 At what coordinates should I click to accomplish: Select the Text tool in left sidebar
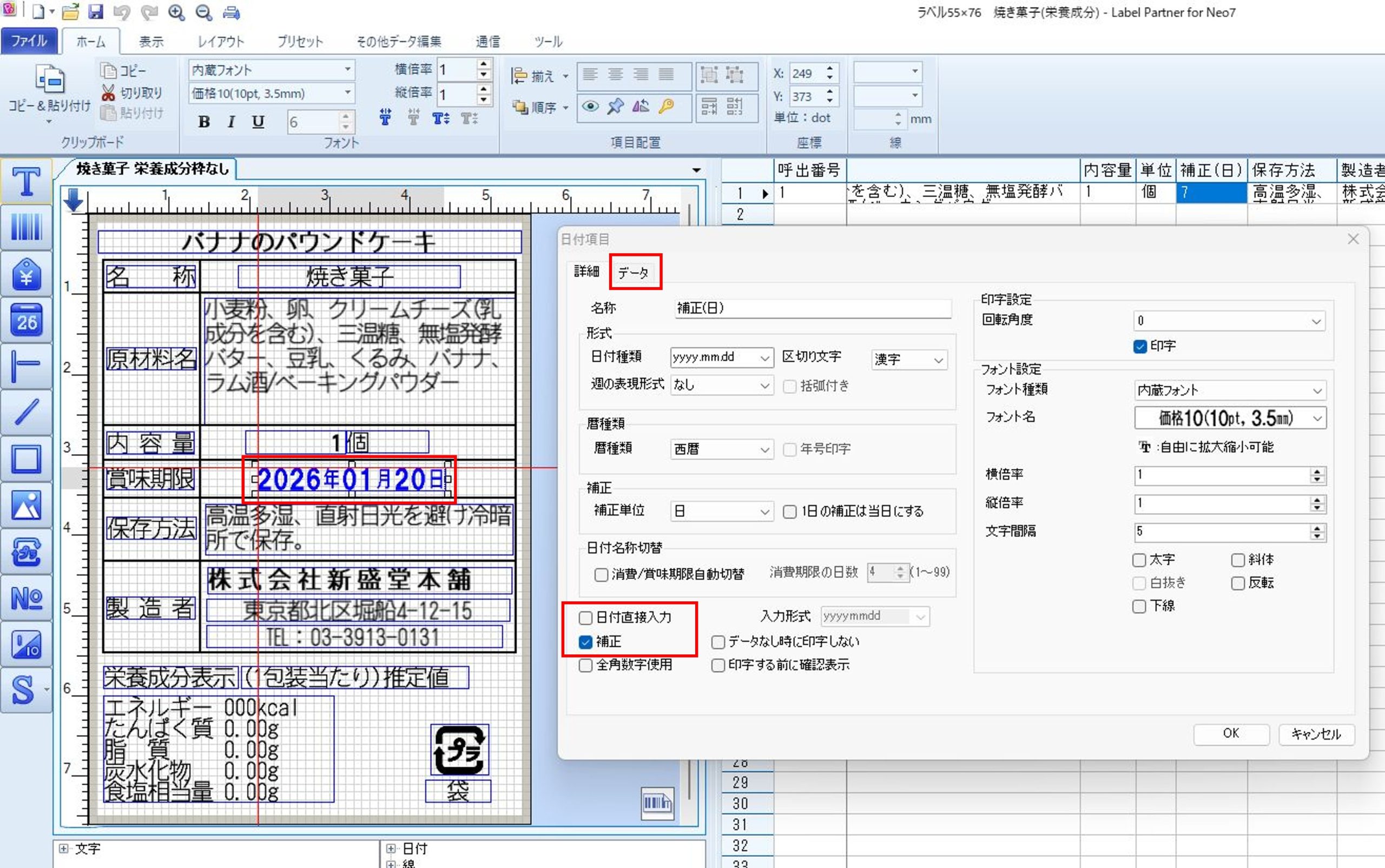click(26, 182)
